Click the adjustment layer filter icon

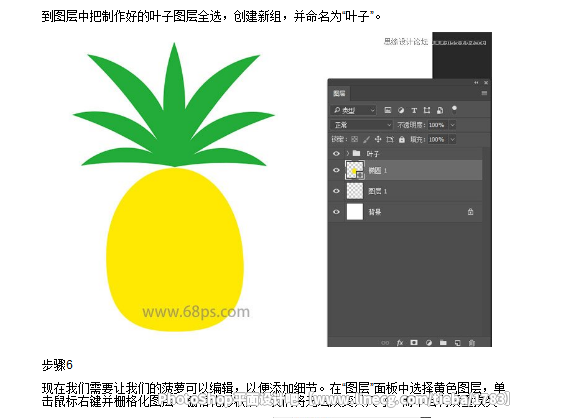point(401,110)
